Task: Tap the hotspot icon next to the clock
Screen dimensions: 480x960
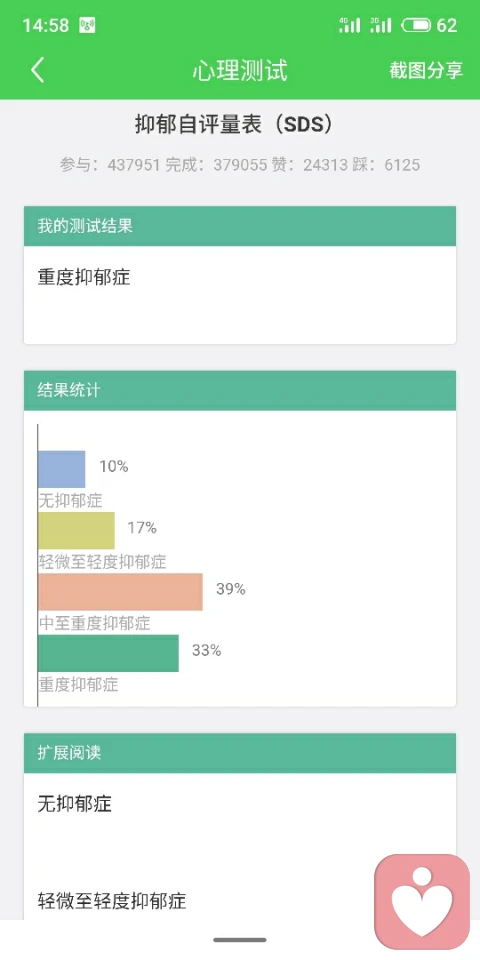Action: point(88,26)
